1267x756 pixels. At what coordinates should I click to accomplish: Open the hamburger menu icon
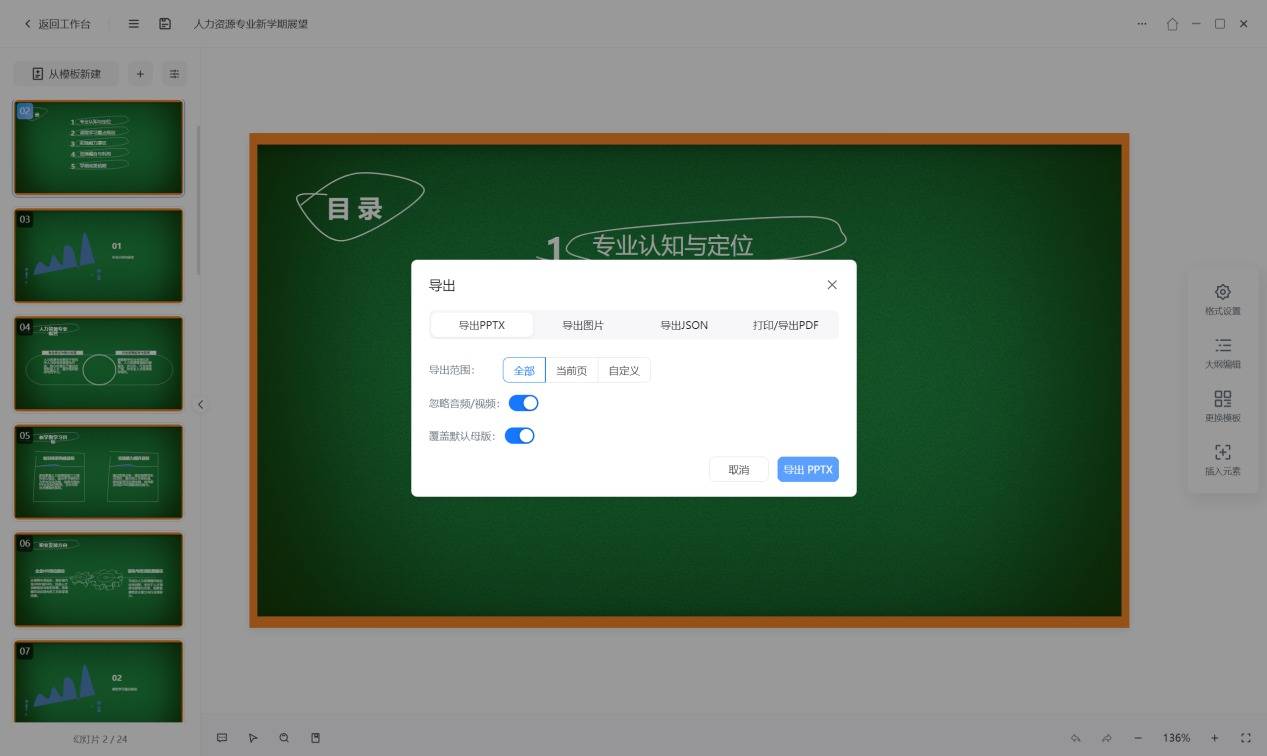pos(134,24)
